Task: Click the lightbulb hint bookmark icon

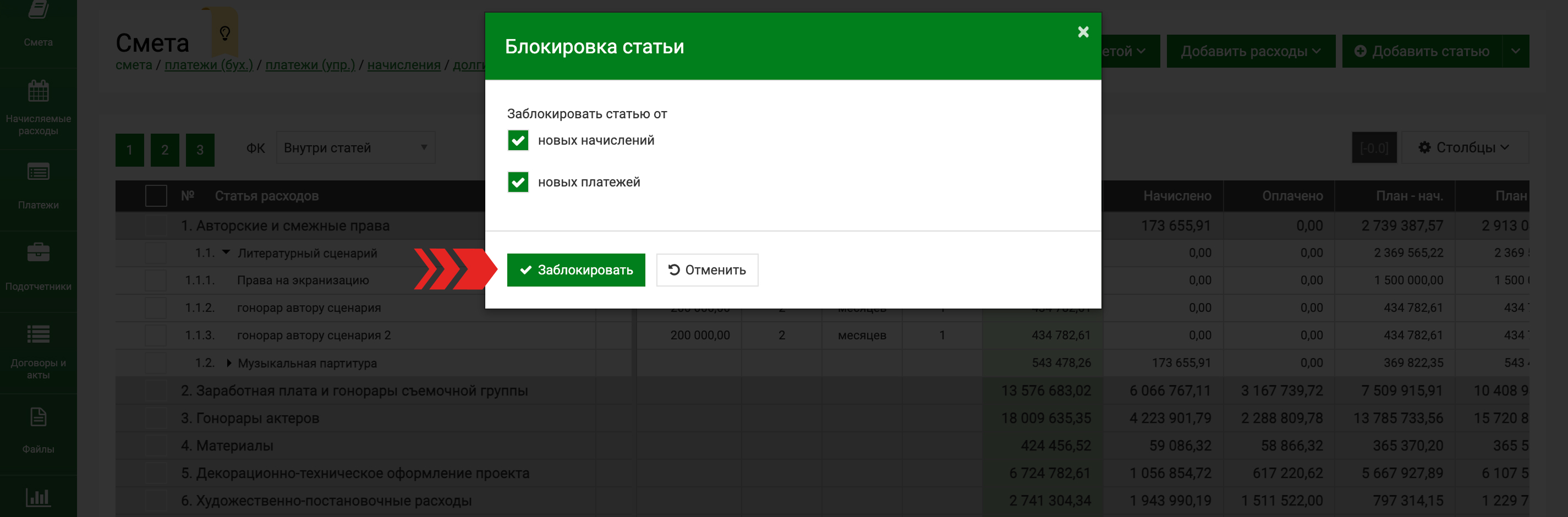Action: point(224,32)
